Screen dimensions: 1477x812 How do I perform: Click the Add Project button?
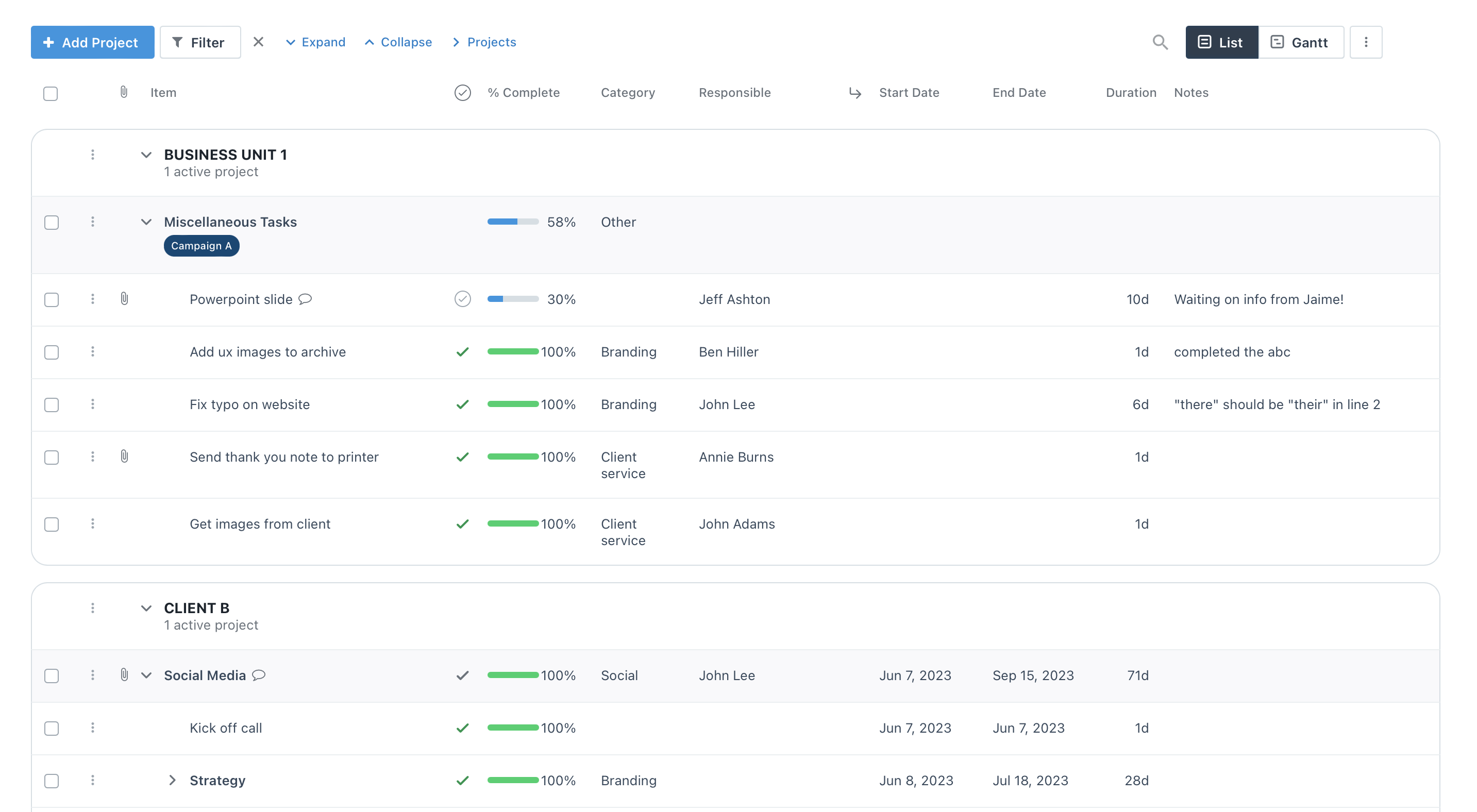pyautogui.click(x=92, y=42)
